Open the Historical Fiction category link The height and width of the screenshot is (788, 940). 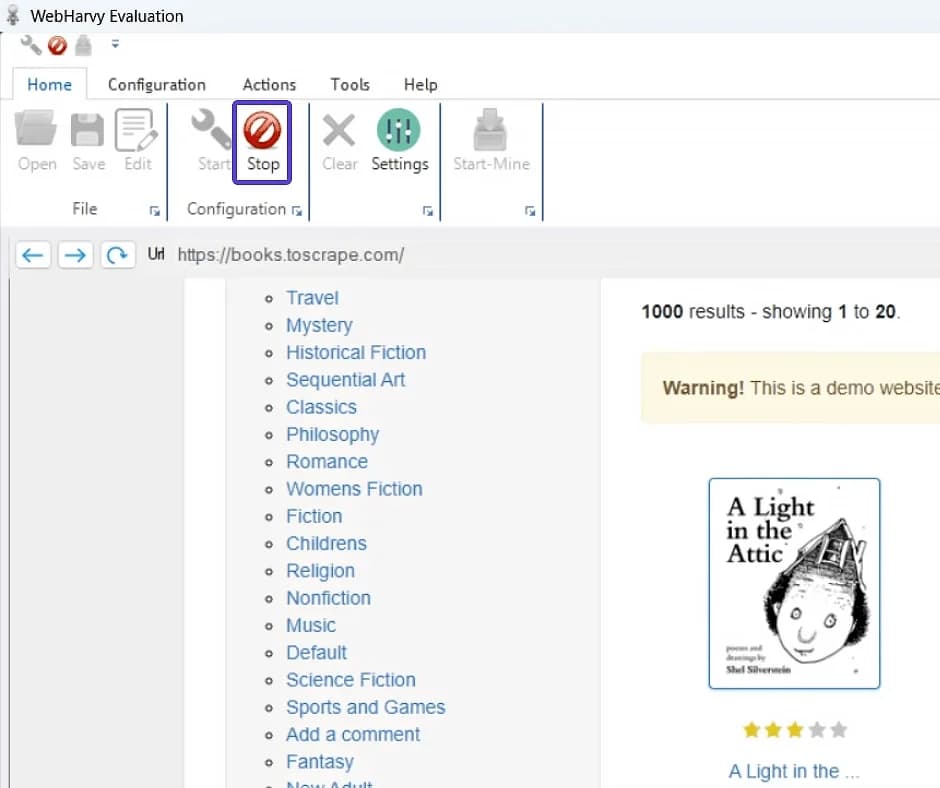click(x=356, y=353)
